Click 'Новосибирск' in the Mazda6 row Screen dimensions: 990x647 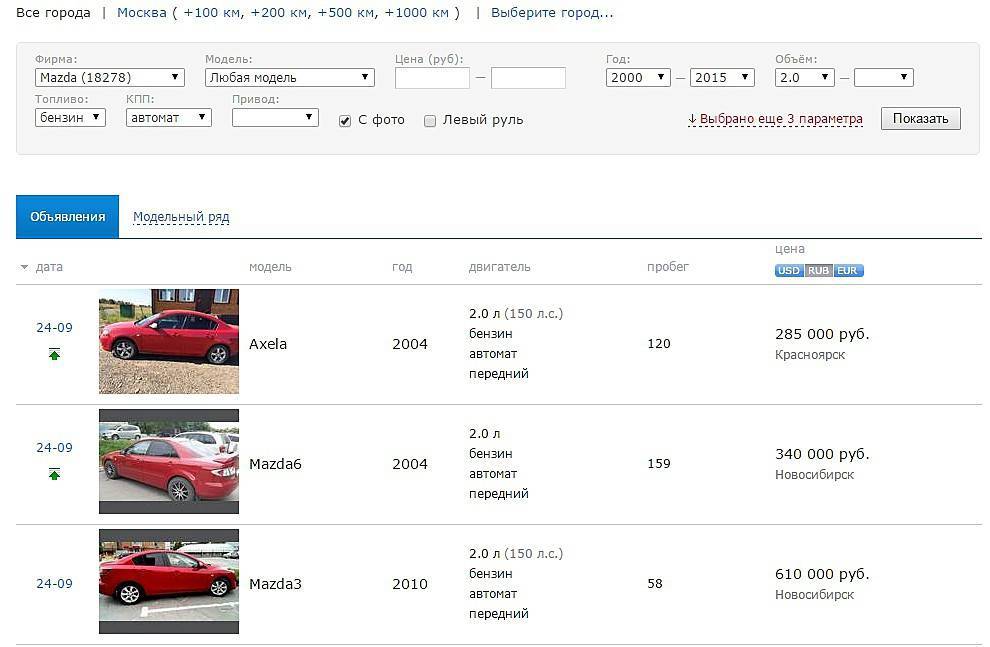pos(814,475)
